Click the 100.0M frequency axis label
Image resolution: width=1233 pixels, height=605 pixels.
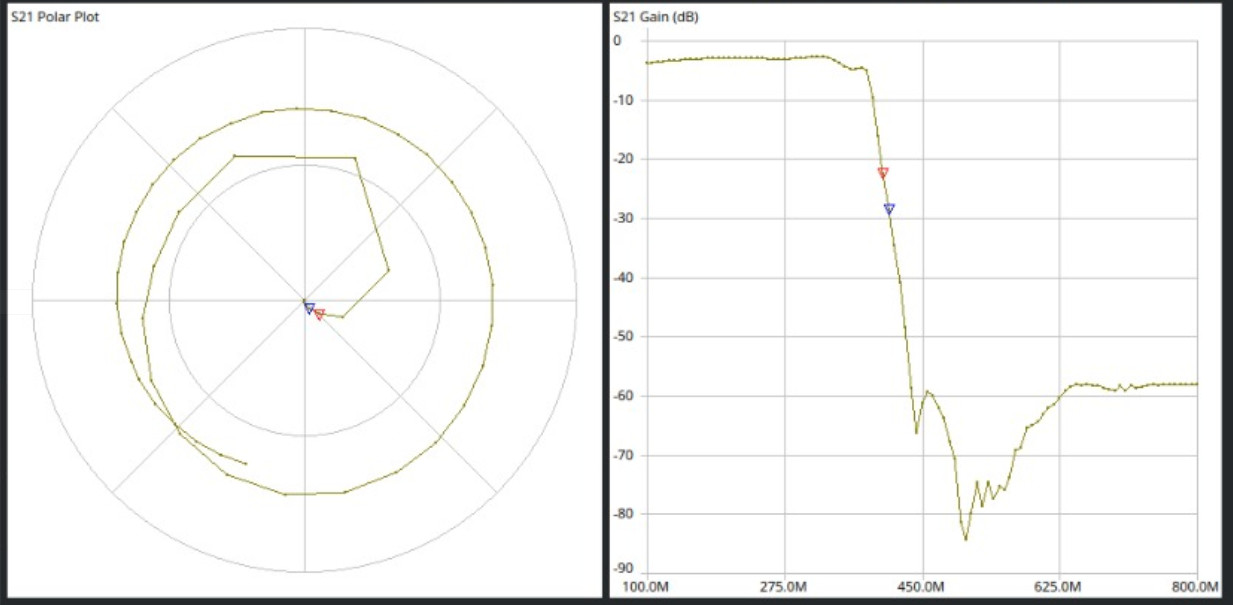pyautogui.click(x=647, y=586)
